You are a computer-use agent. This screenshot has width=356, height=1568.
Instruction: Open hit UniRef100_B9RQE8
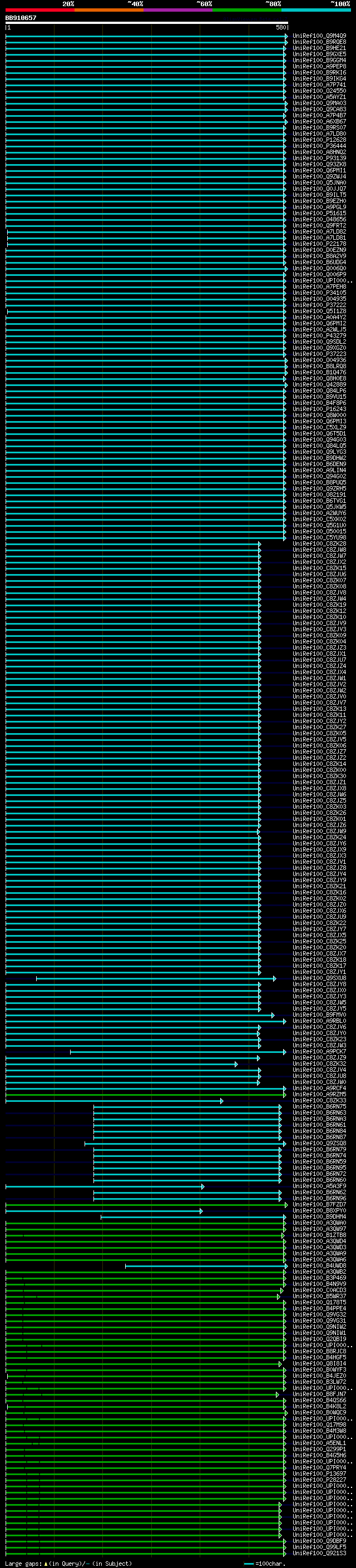coord(319,42)
